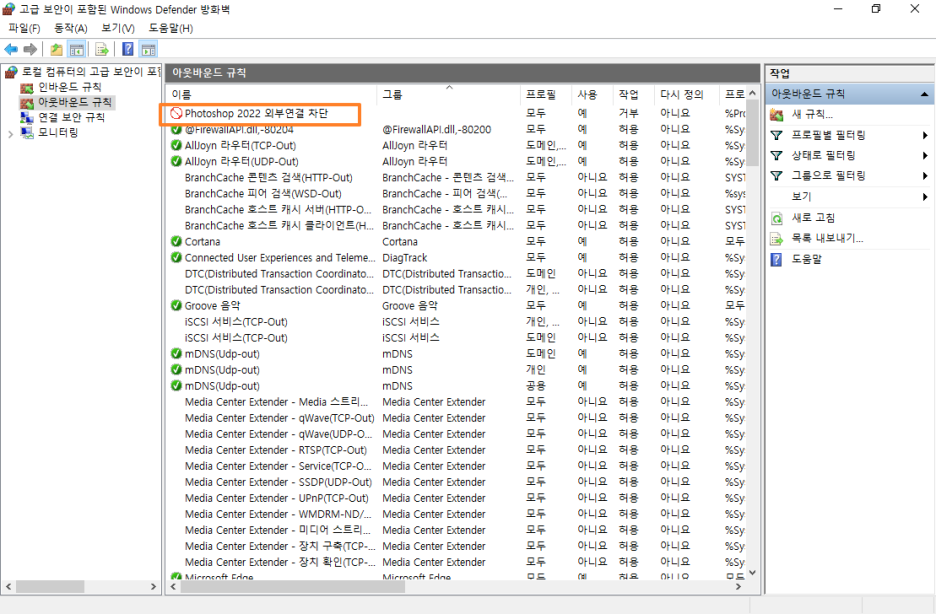Select 연결 보안 규칙 in the tree
936x614 pixels.
pyautogui.click(x=72, y=118)
